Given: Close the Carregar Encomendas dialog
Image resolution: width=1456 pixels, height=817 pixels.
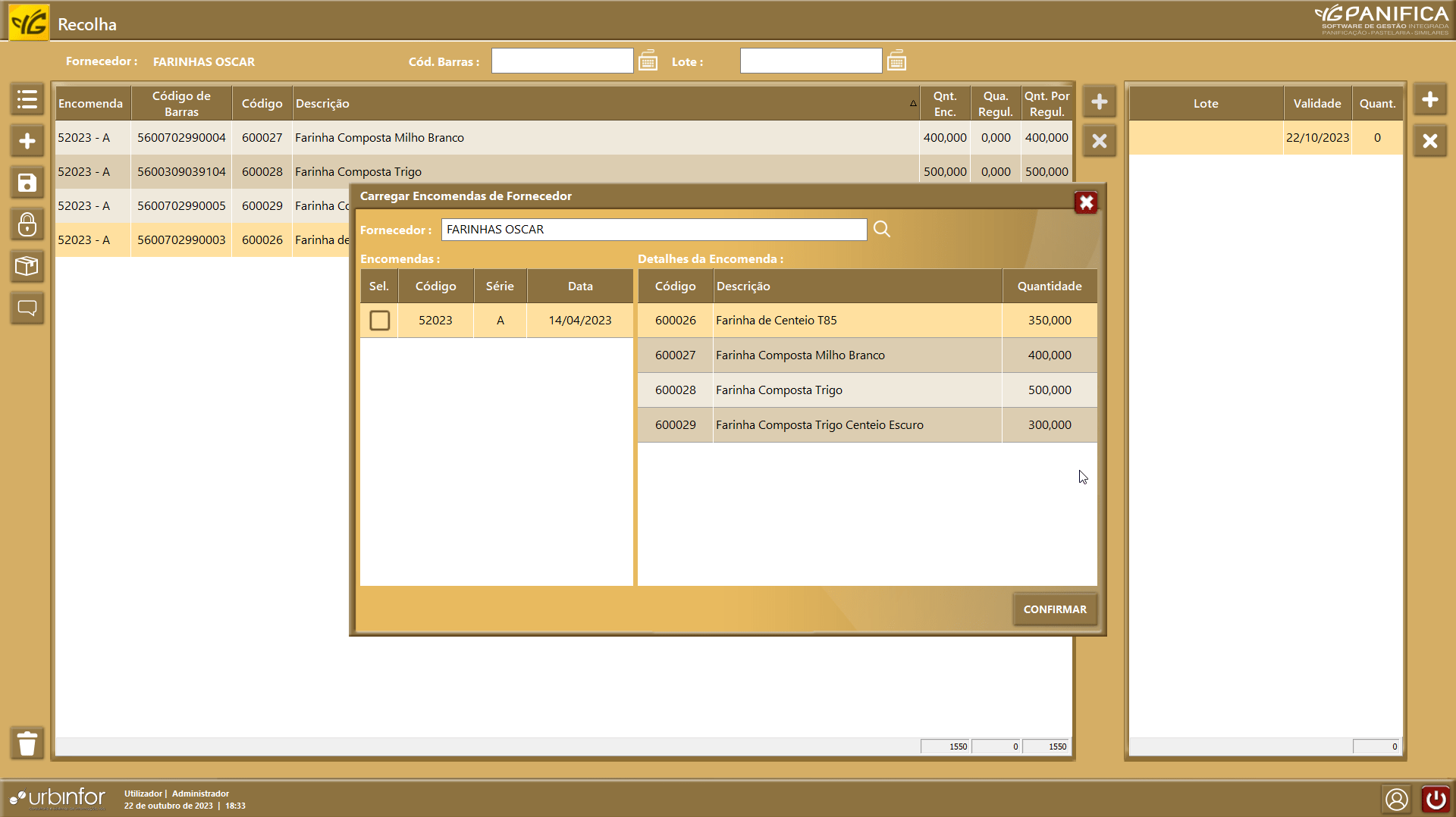Looking at the screenshot, I should [1086, 202].
